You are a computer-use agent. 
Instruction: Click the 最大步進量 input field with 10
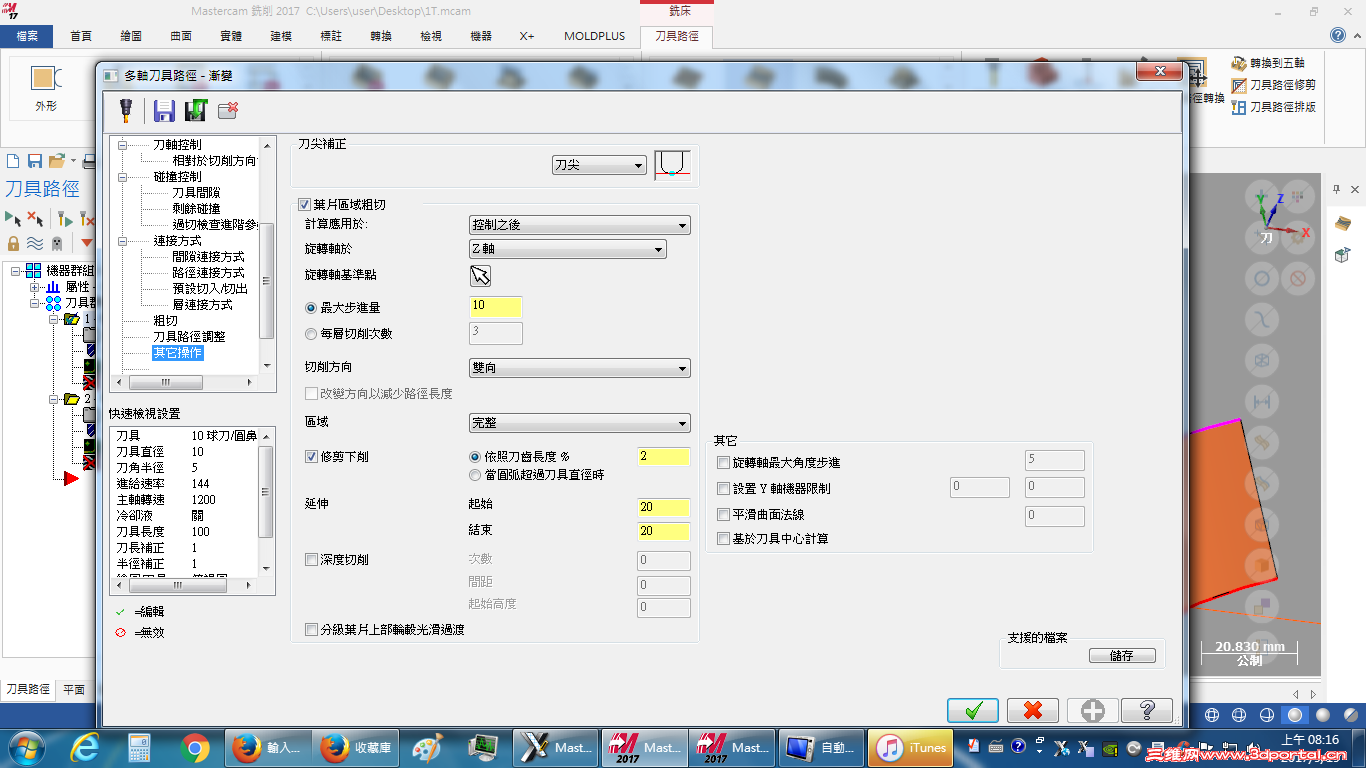tap(496, 307)
